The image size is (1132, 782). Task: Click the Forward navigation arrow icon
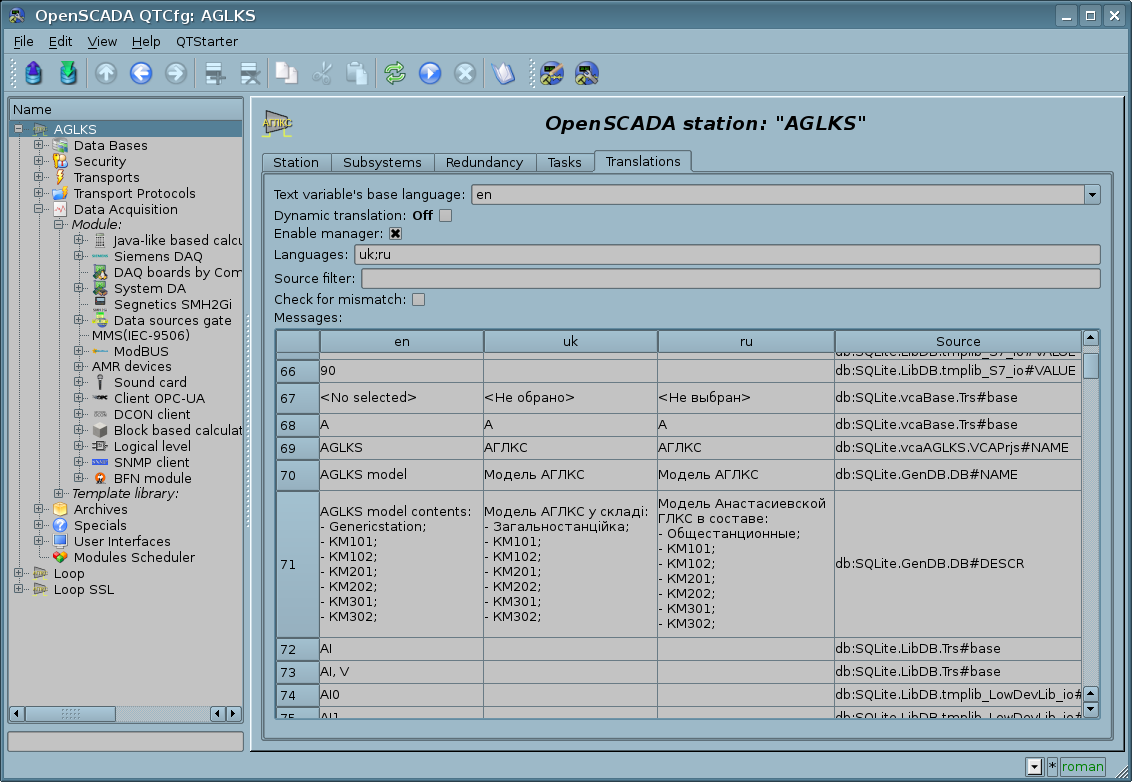175,73
